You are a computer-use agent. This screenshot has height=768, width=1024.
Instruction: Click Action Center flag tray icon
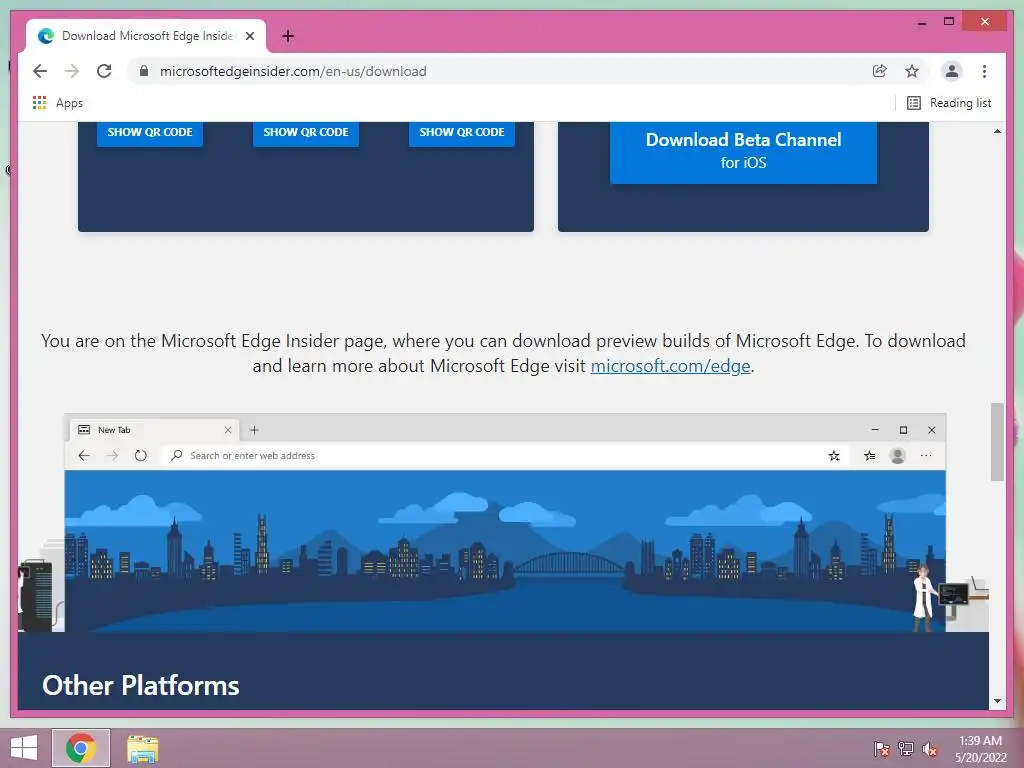click(x=882, y=748)
